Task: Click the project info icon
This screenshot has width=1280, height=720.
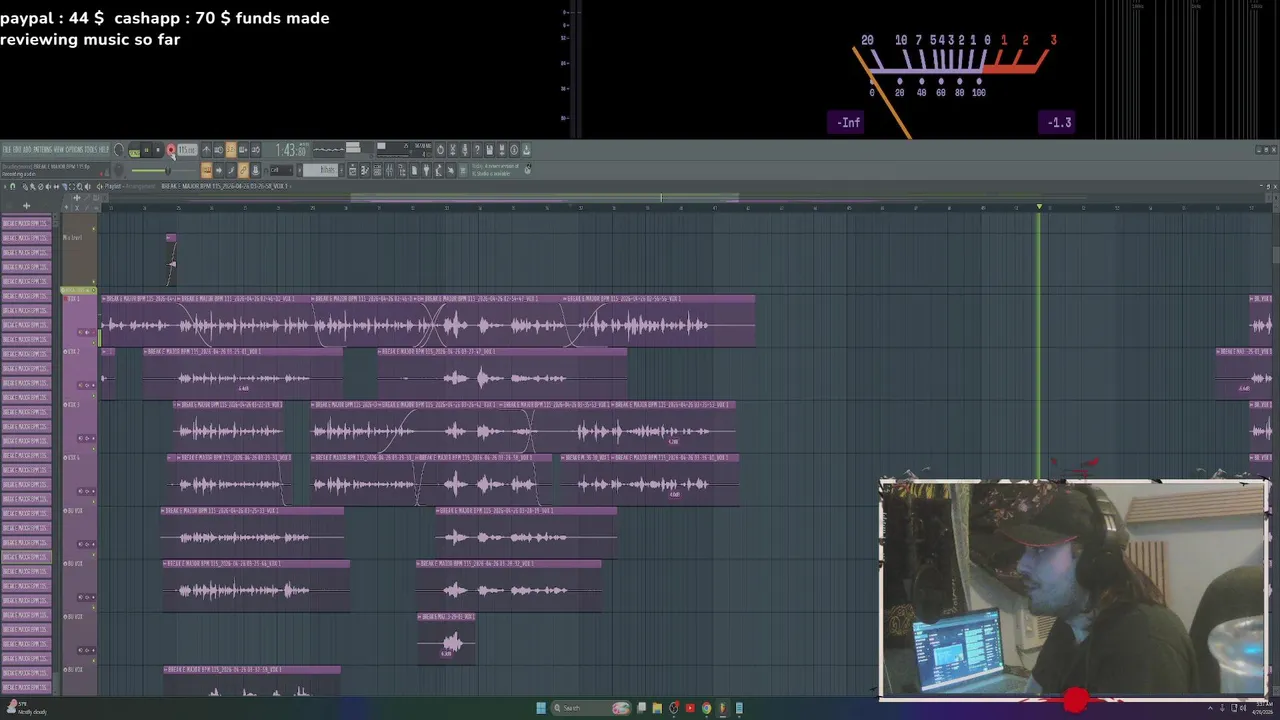Action: pos(514,150)
